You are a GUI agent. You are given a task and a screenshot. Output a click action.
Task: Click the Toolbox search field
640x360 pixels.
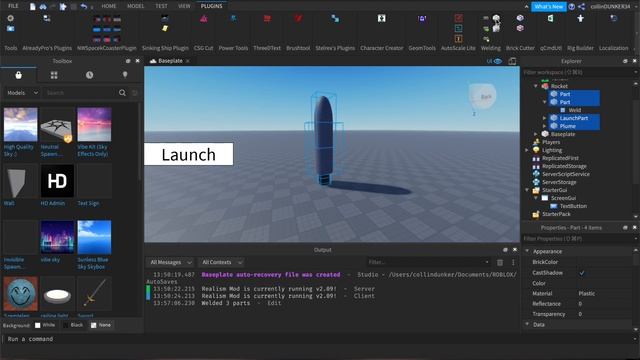click(x=80, y=93)
